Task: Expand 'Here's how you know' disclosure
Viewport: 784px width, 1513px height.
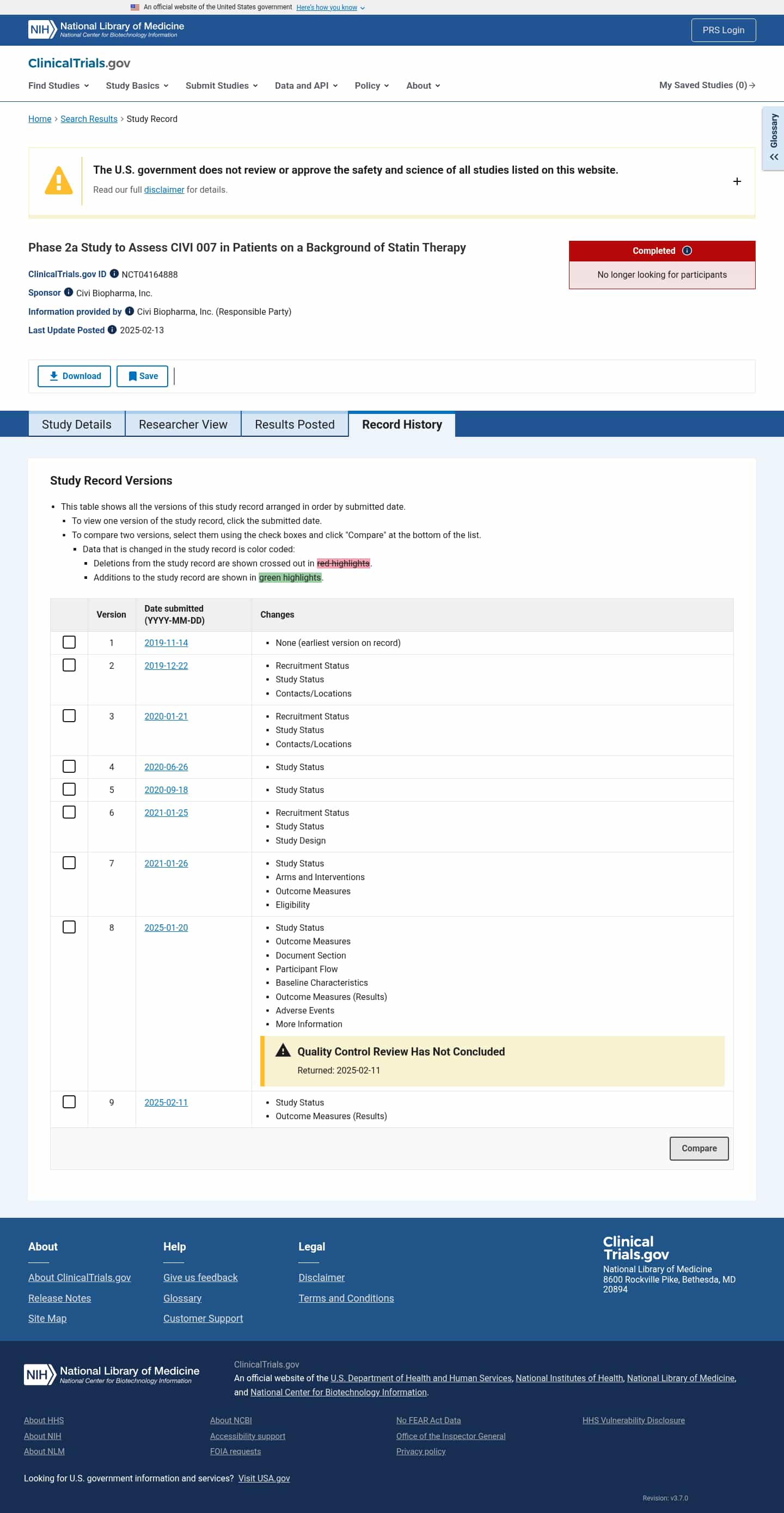Action: pyautogui.click(x=330, y=8)
